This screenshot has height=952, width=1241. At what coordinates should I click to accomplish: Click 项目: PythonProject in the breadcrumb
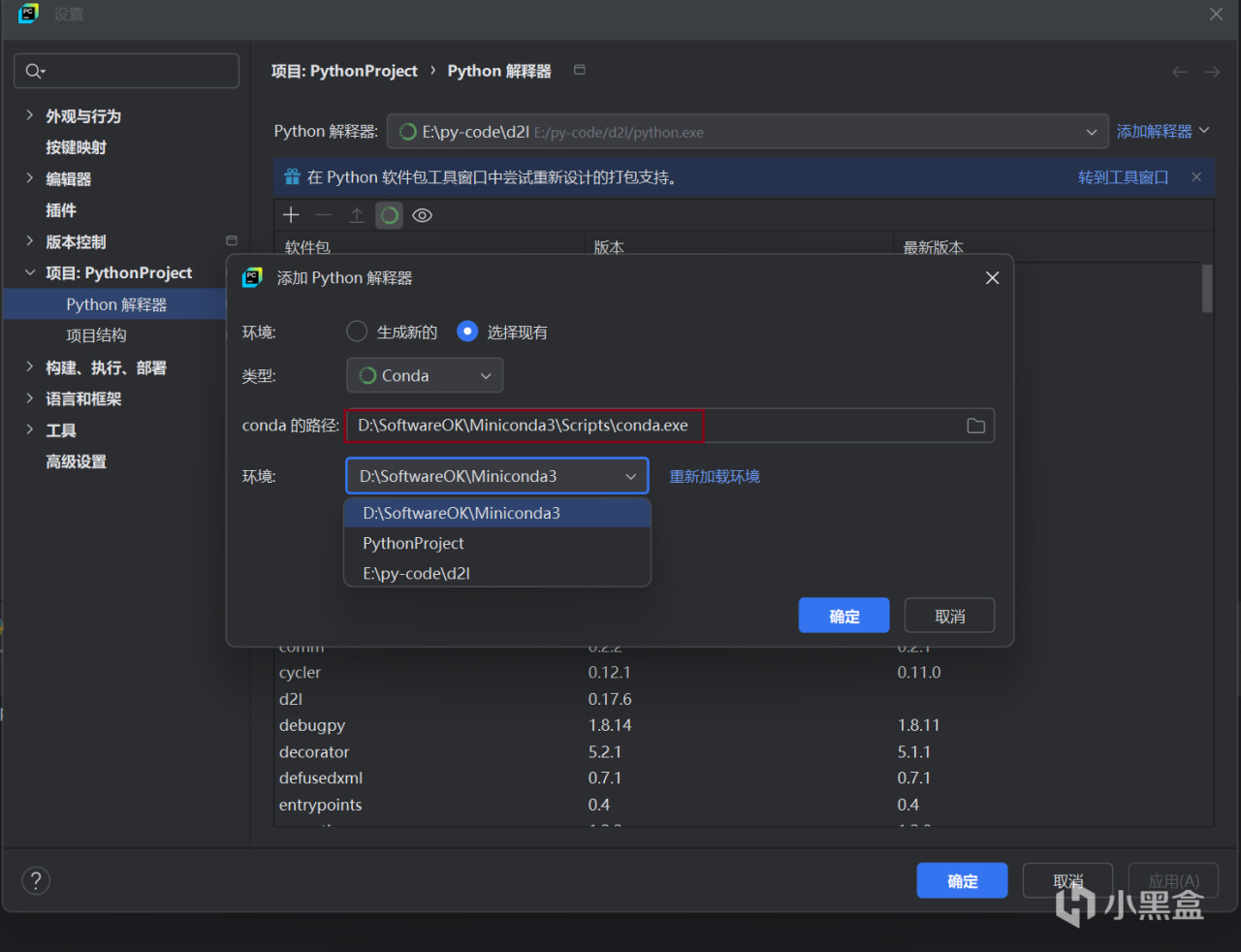[x=344, y=71]
